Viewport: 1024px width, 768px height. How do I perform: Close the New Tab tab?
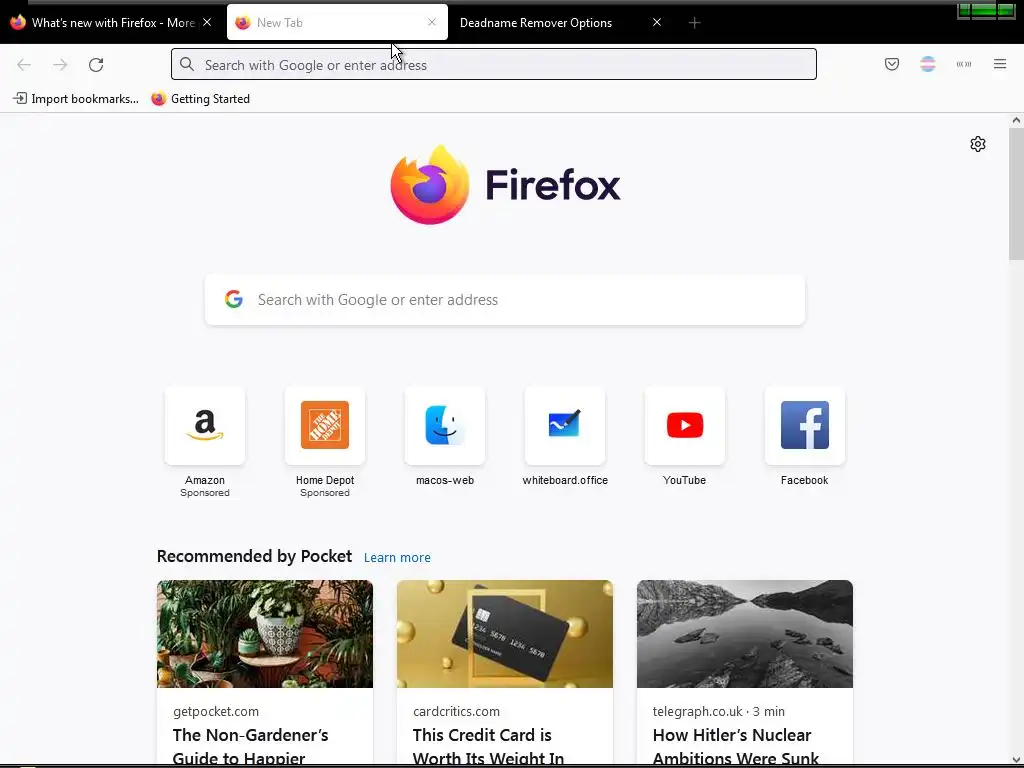[x=432, y=22]
